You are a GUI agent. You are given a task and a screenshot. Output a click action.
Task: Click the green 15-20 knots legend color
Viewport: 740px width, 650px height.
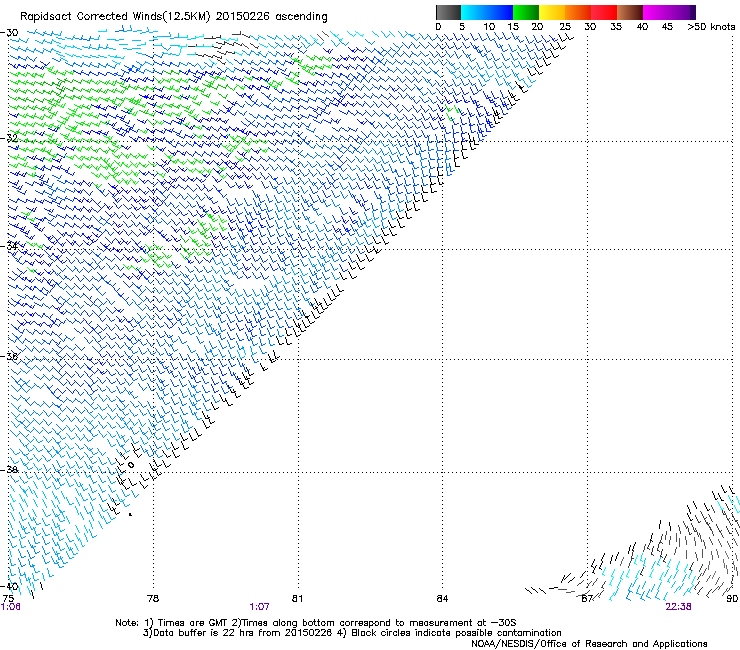pos(526,12)
